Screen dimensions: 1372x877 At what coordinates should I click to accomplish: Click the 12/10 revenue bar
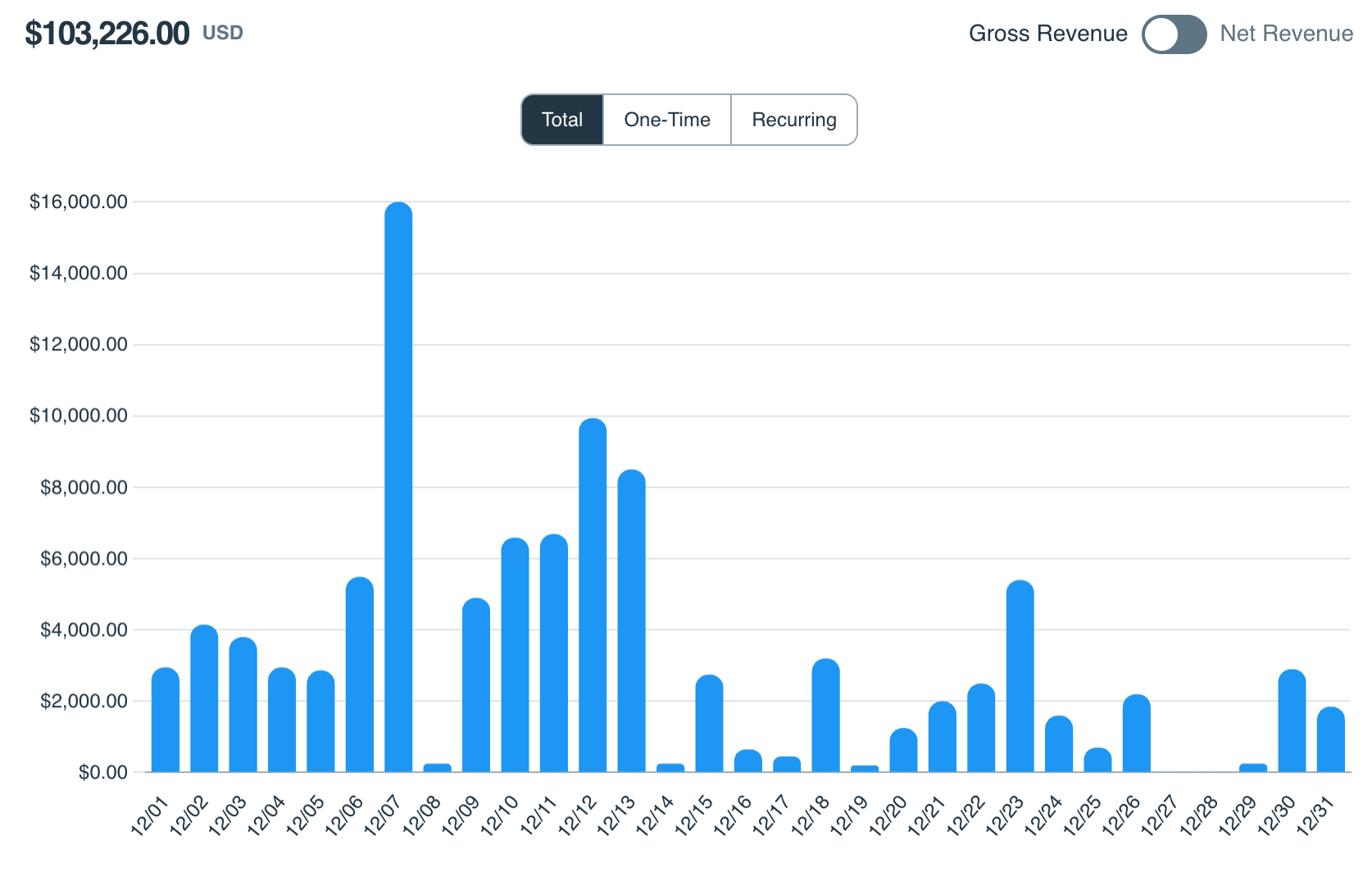[x=515, y=655]
